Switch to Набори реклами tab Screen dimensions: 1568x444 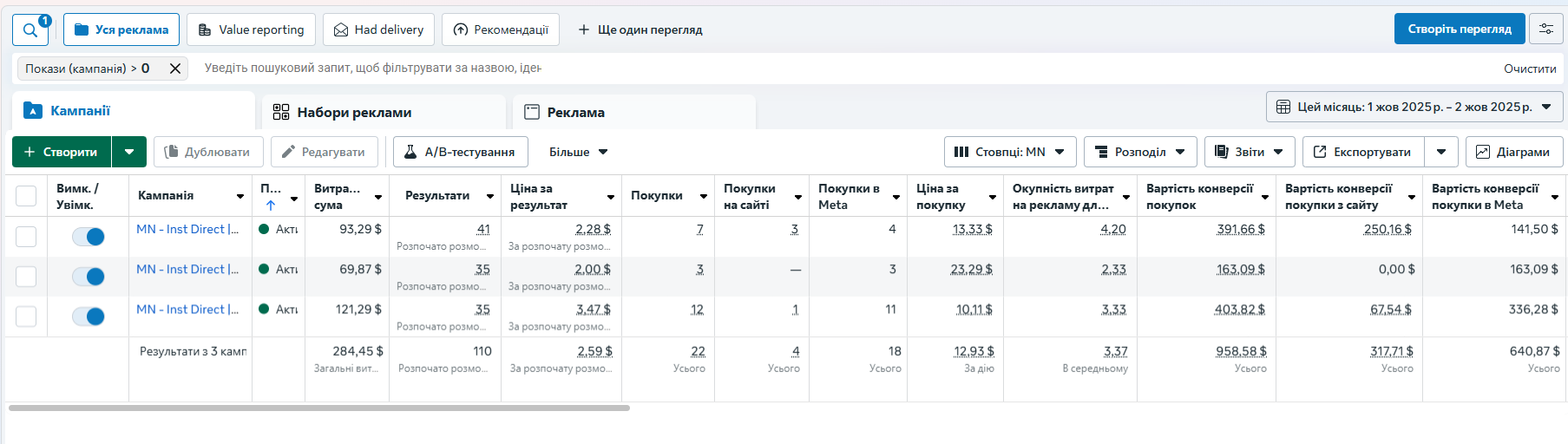[x=384, y=112]
